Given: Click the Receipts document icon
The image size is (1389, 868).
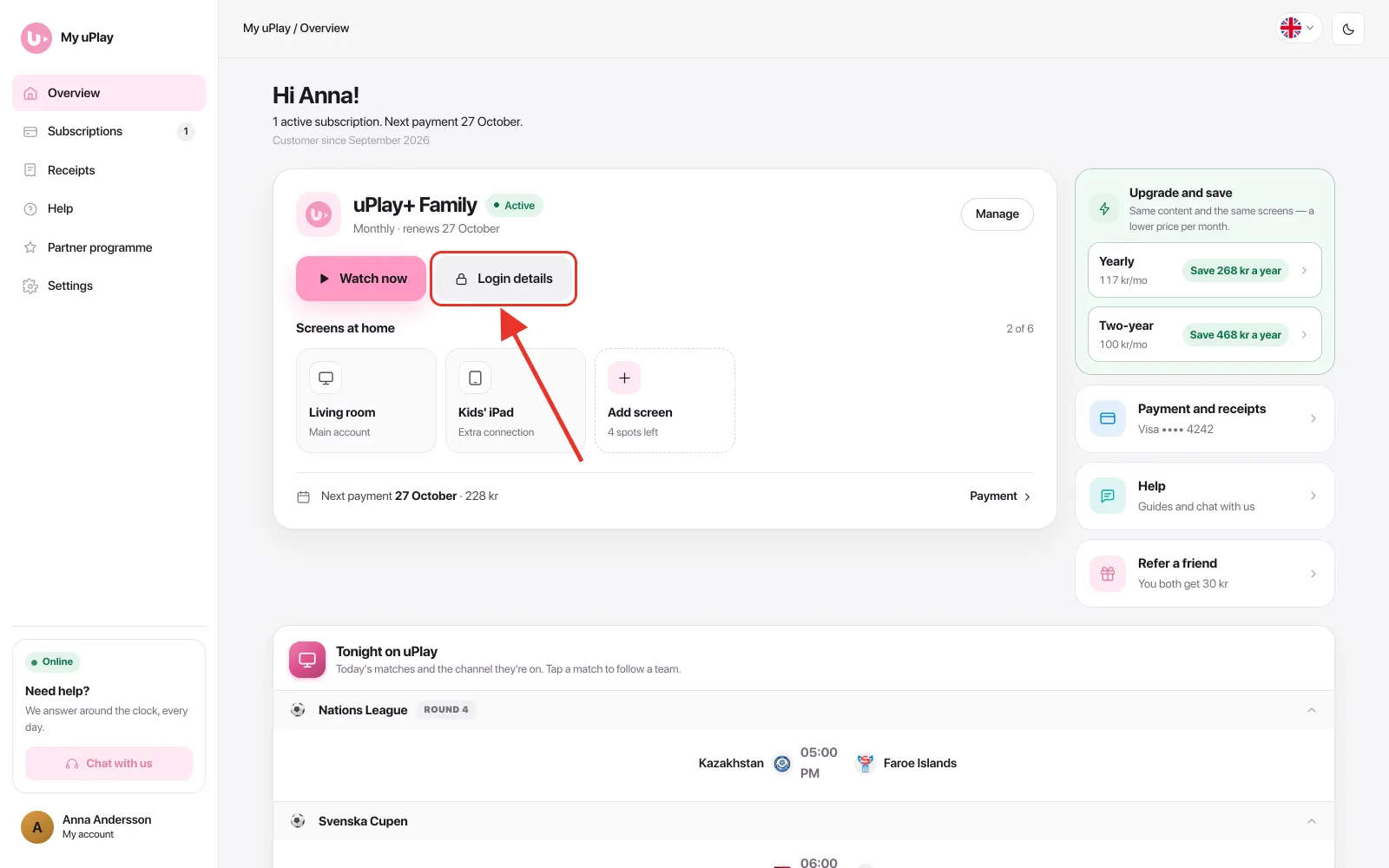Looking at the screenshot, I should coord(30,170).
